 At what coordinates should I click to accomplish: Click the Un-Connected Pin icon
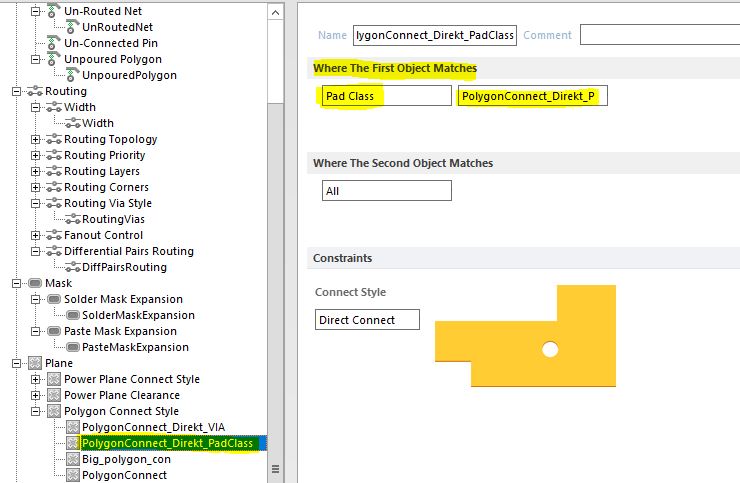click(x=53, y=43)
